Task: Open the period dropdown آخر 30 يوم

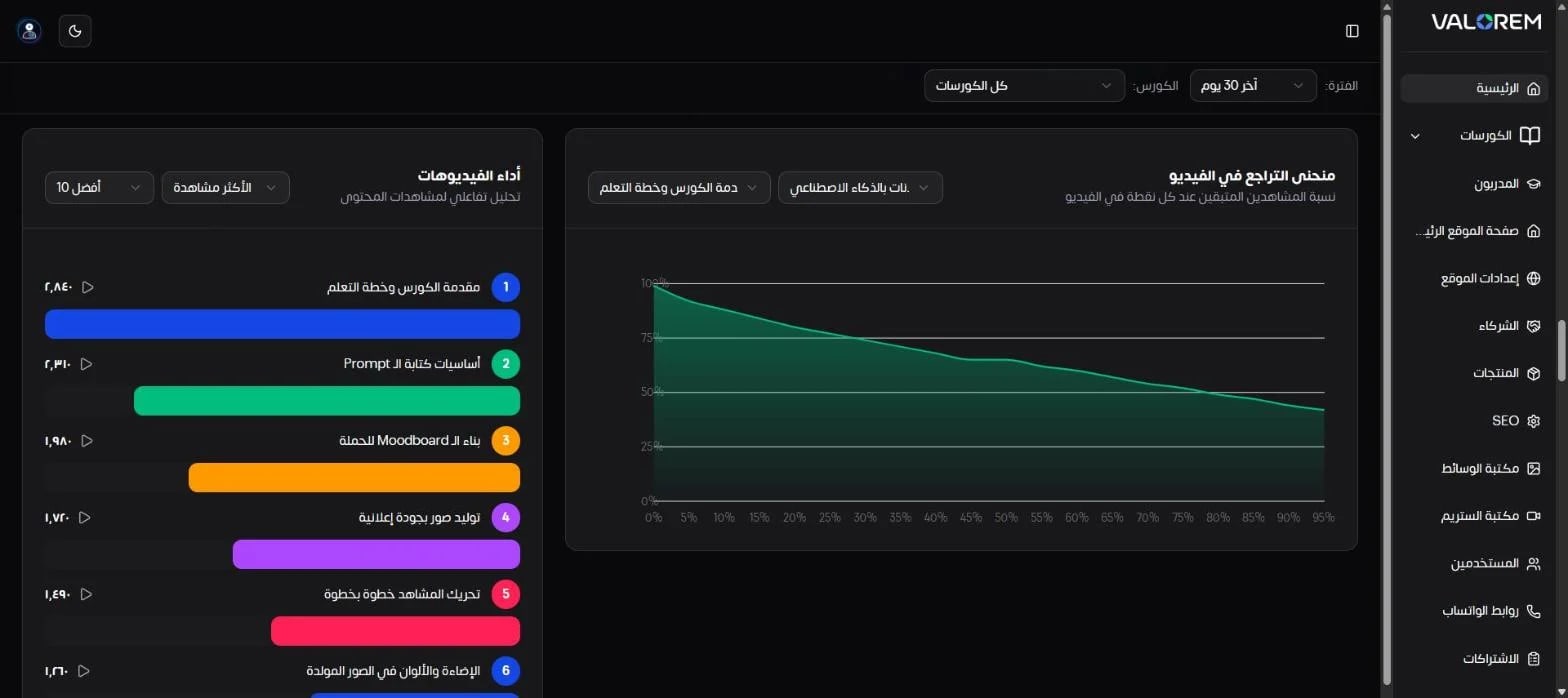Action: (x=1253, y=86)
